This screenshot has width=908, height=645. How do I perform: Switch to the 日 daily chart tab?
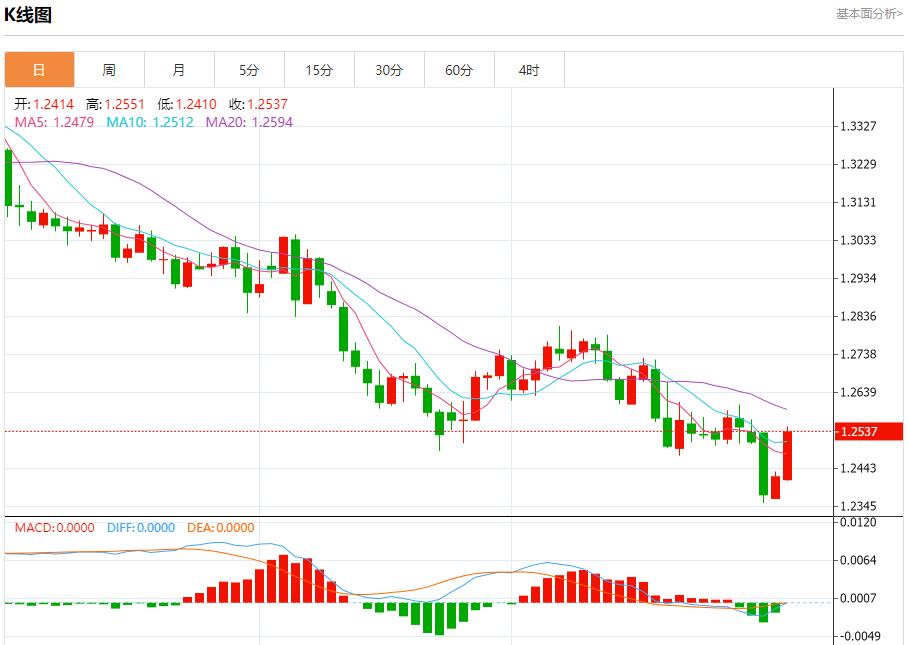tap(39, 70)
